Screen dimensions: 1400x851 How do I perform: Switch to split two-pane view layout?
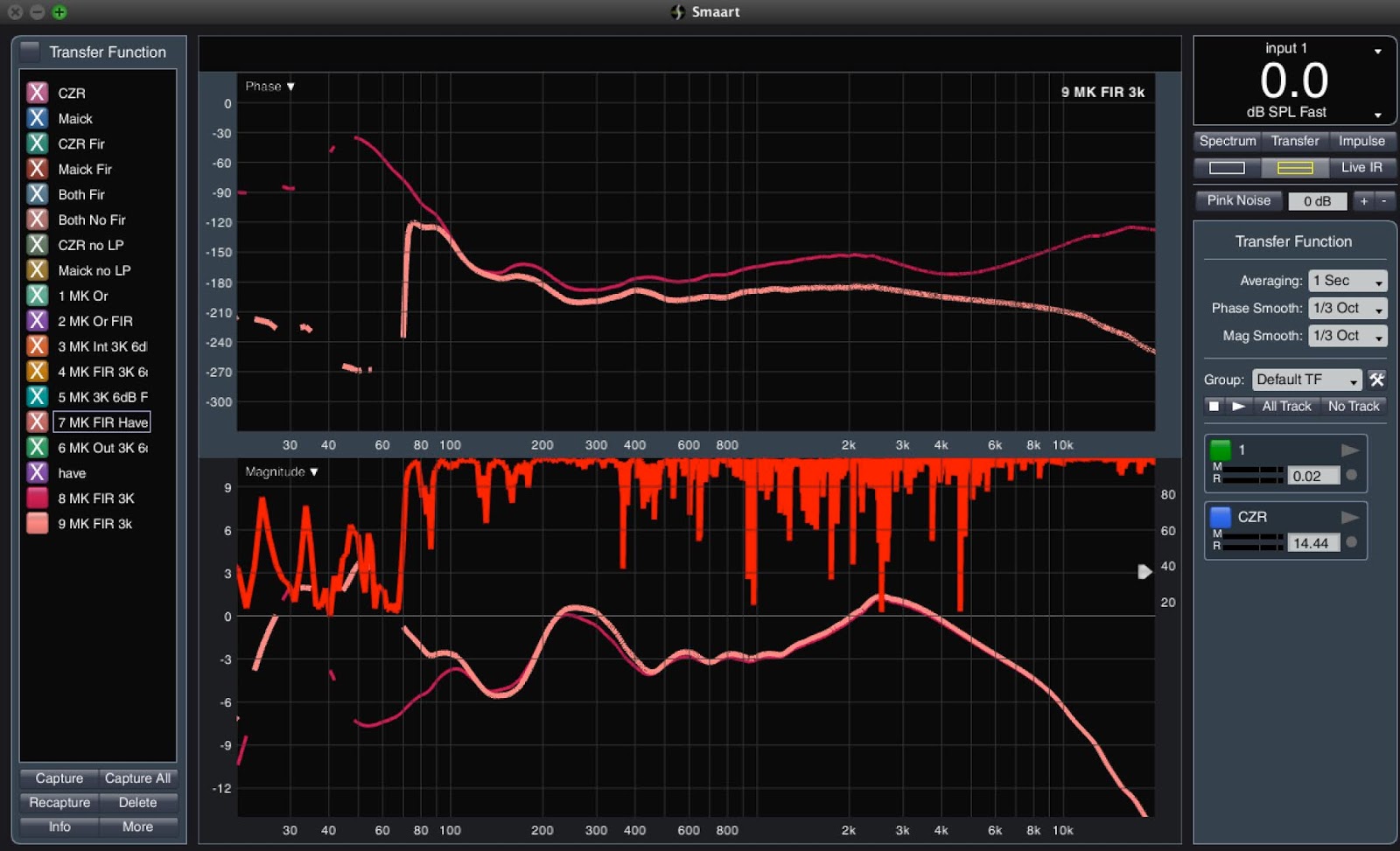click(1295, 168)
